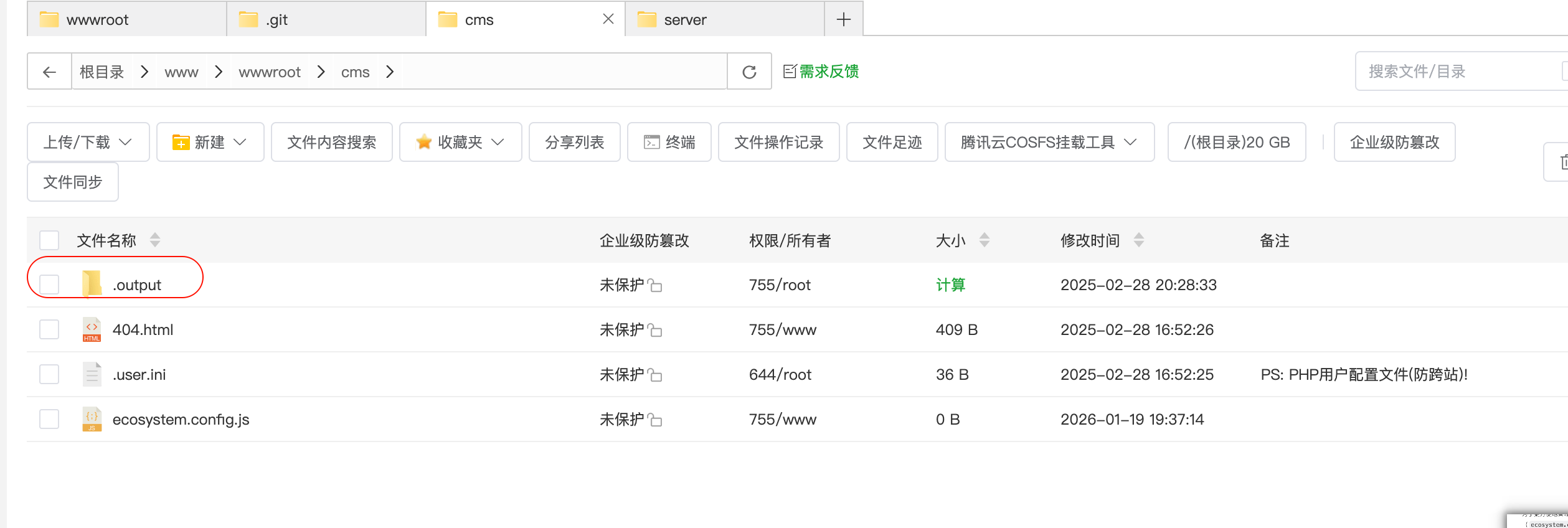Toggle protection lock for 404.html
Screen dimensions: 1568x528
tap(654, 330)
